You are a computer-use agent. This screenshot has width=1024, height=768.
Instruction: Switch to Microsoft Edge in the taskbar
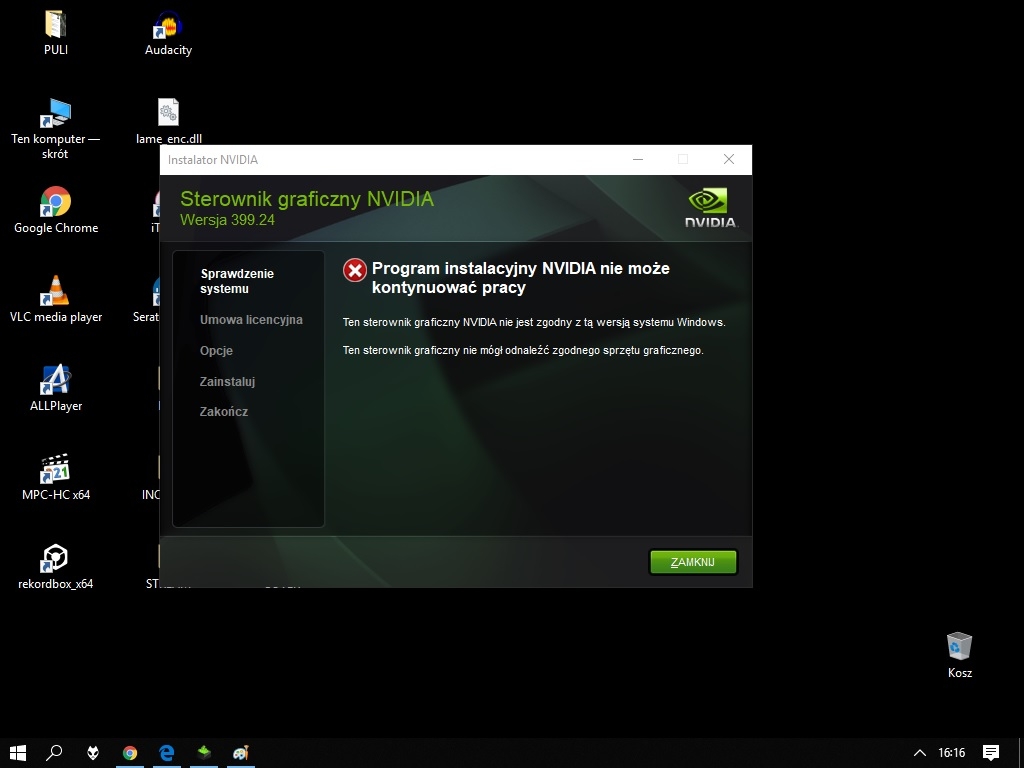(x=167, y=753)
